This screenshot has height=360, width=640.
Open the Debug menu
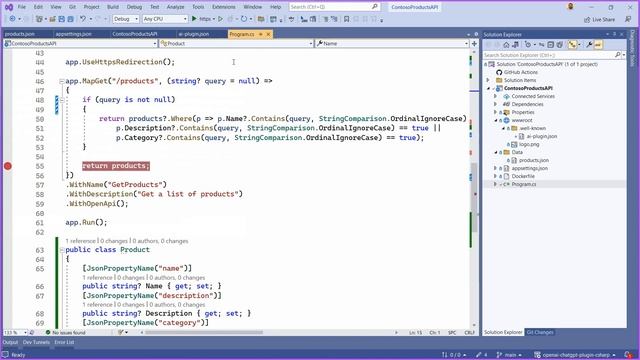click(134, 7)
